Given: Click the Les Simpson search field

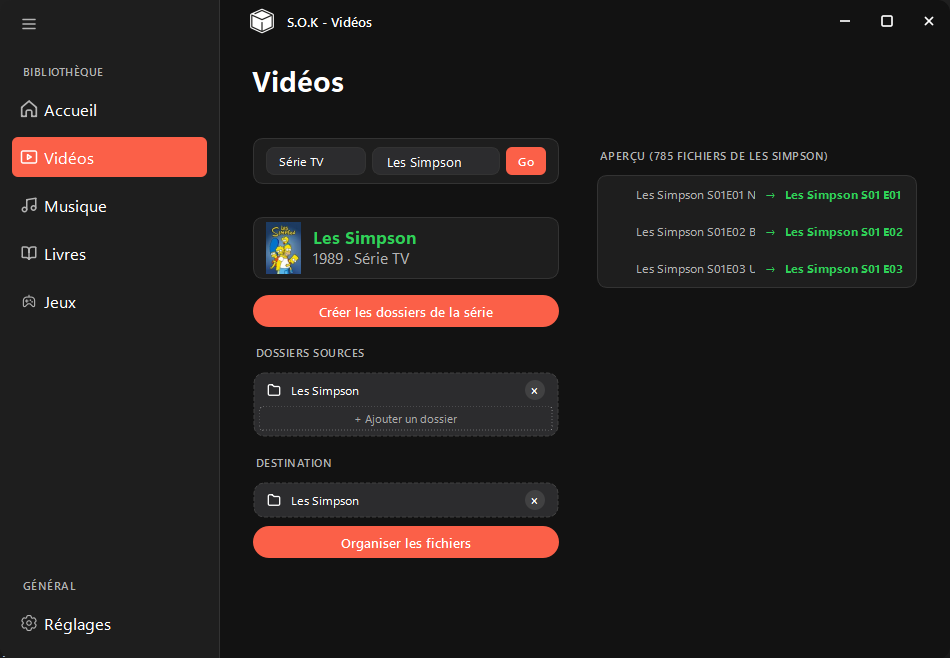Looking at the screenshot, I should 436,162.
